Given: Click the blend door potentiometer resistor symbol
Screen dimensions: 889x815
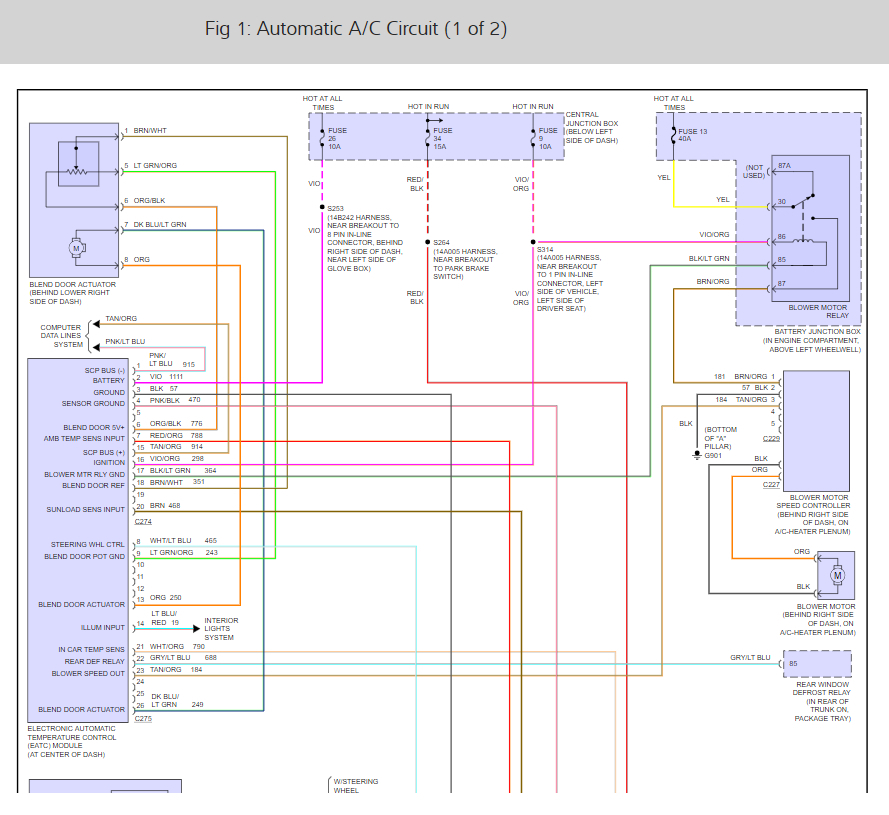Looking at the screenshot, I should [76, 171].
